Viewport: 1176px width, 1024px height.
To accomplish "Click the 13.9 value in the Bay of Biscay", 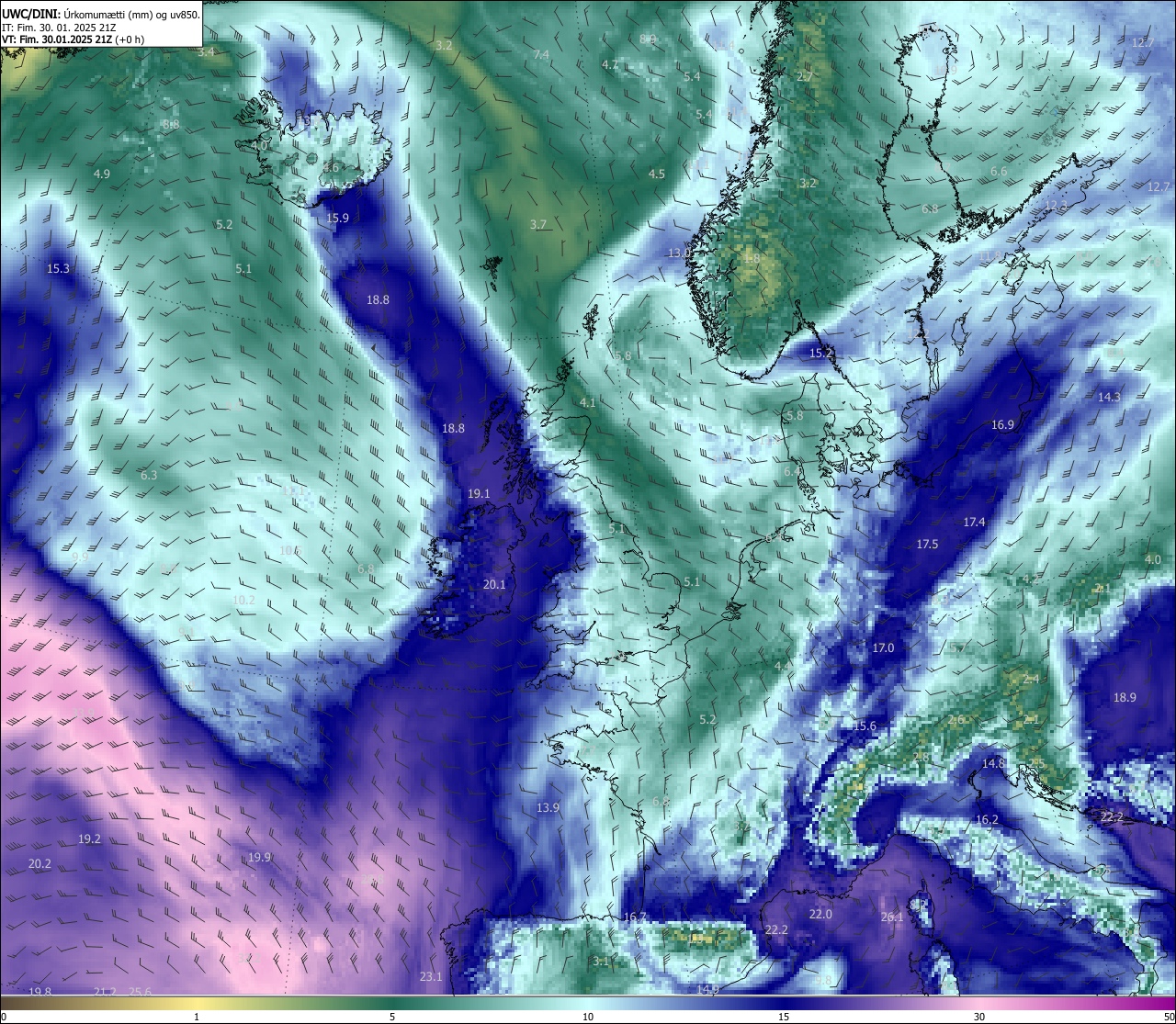I will click(548, 807).
